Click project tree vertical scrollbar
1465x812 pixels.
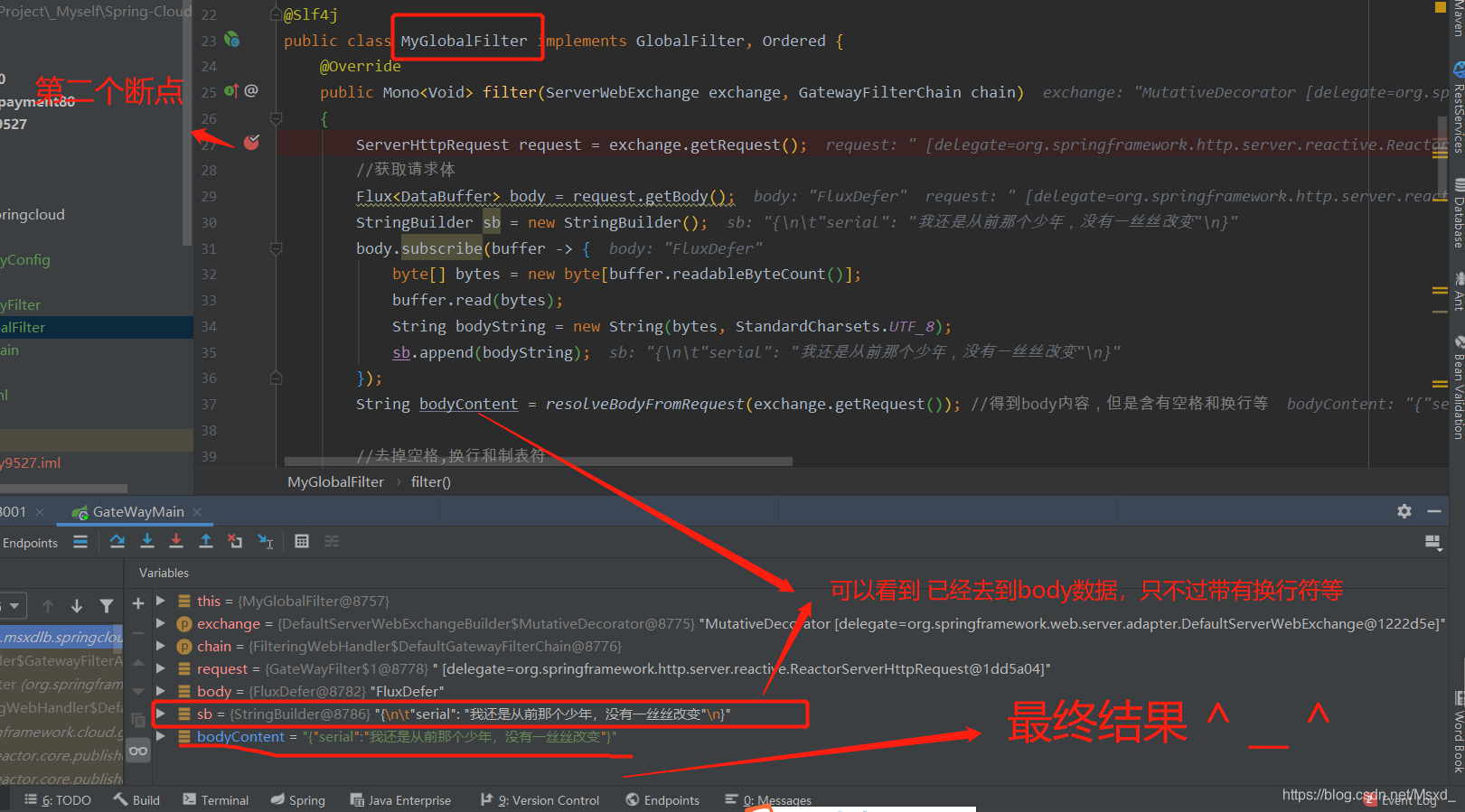pyautogui.click(x=187, y=123)
